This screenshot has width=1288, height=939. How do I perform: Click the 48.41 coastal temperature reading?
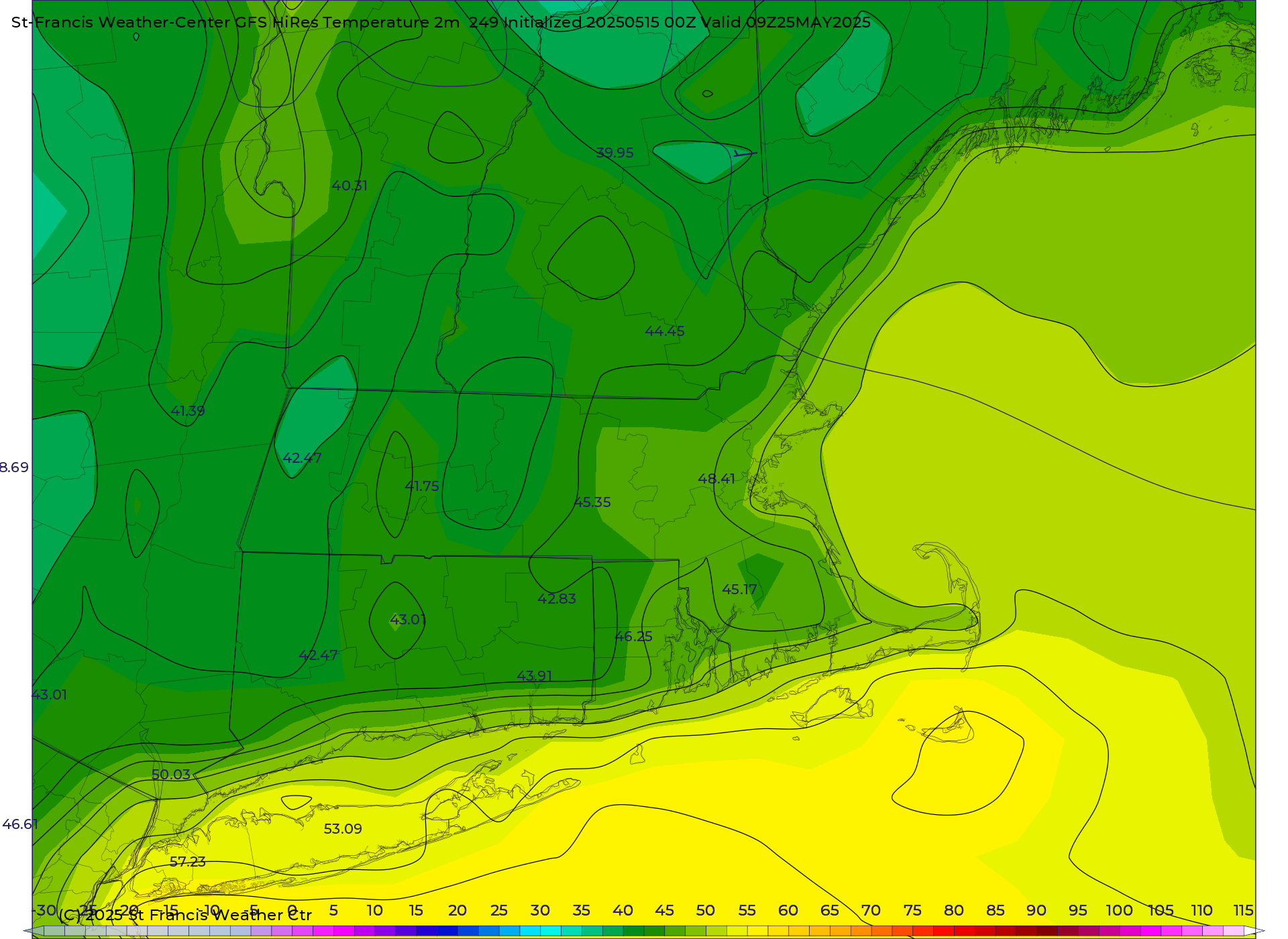coord(716,479)
